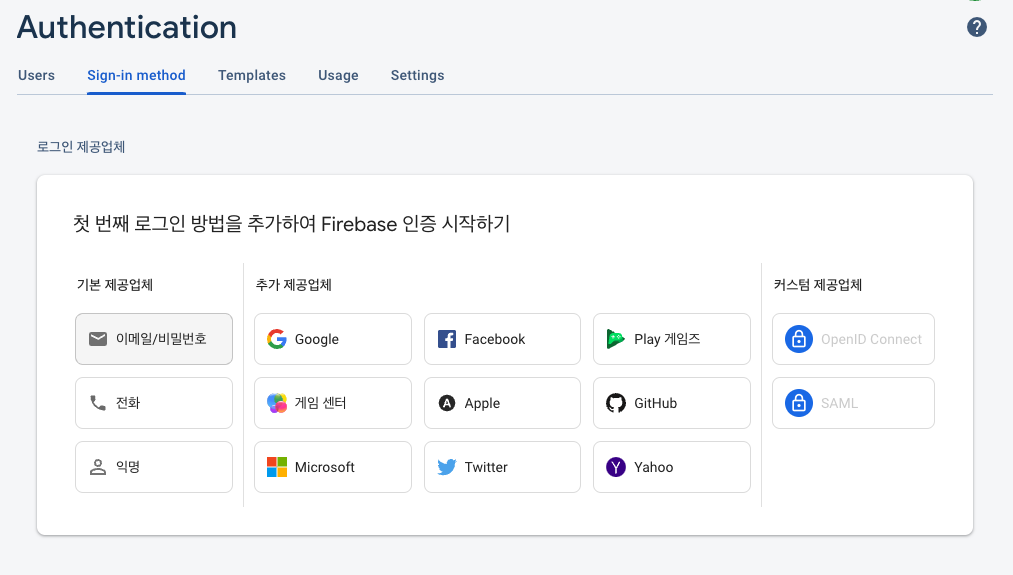
Task: Click the Google logo icon
Action: [x=277, y=339]
